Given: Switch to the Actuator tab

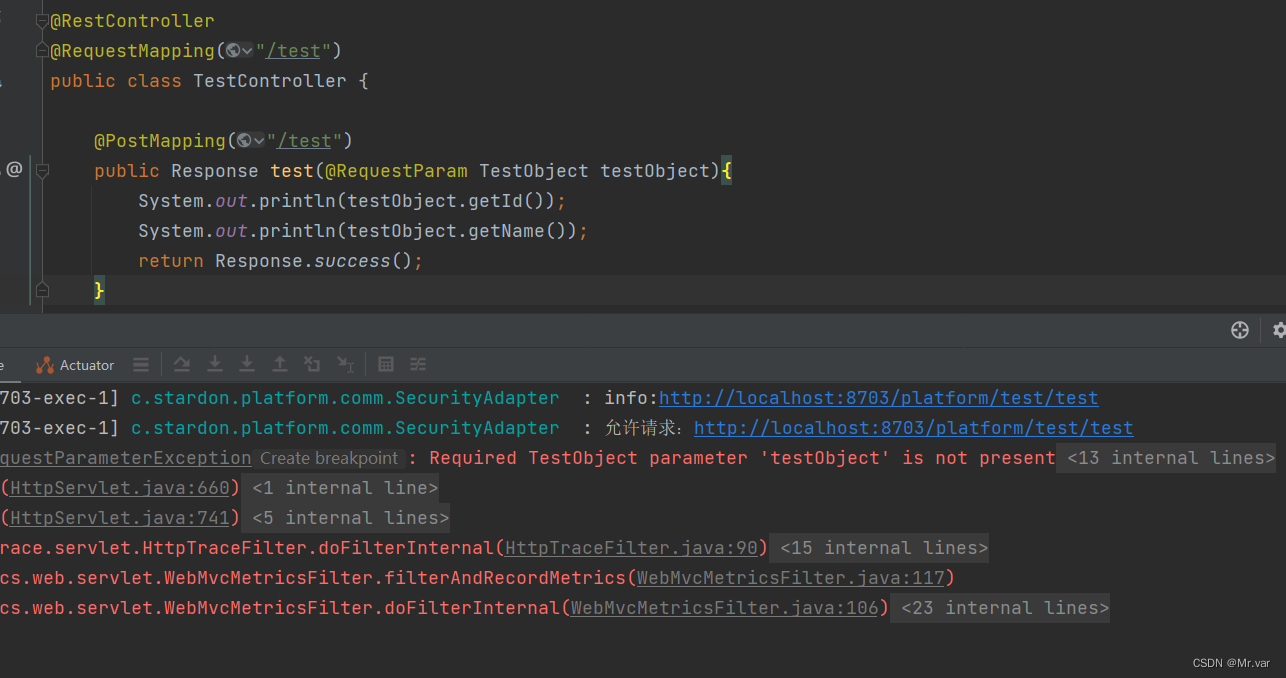Looking at the screenshot, I should click(x=87, y=364).
